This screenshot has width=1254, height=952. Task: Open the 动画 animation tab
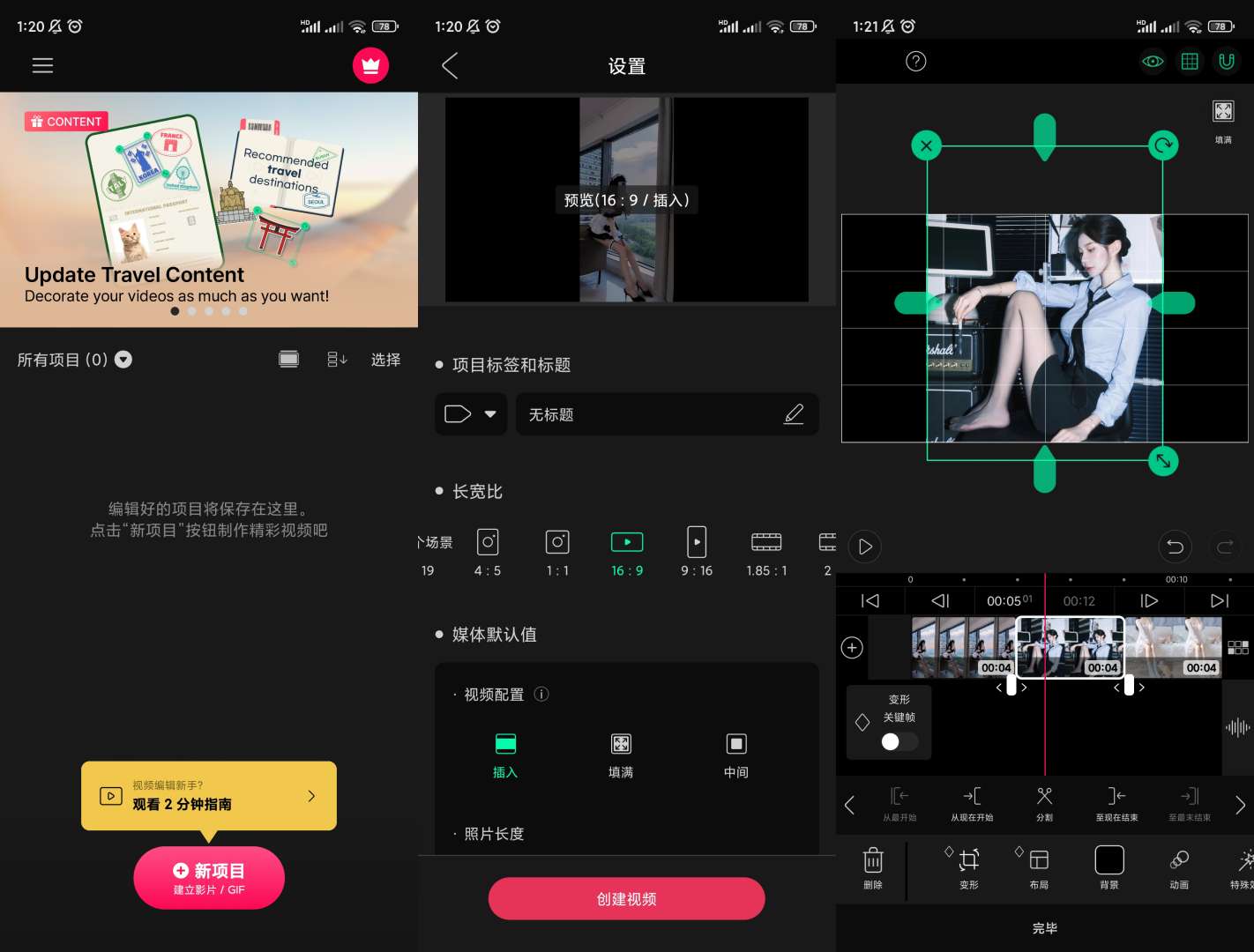coord(1179,868)
